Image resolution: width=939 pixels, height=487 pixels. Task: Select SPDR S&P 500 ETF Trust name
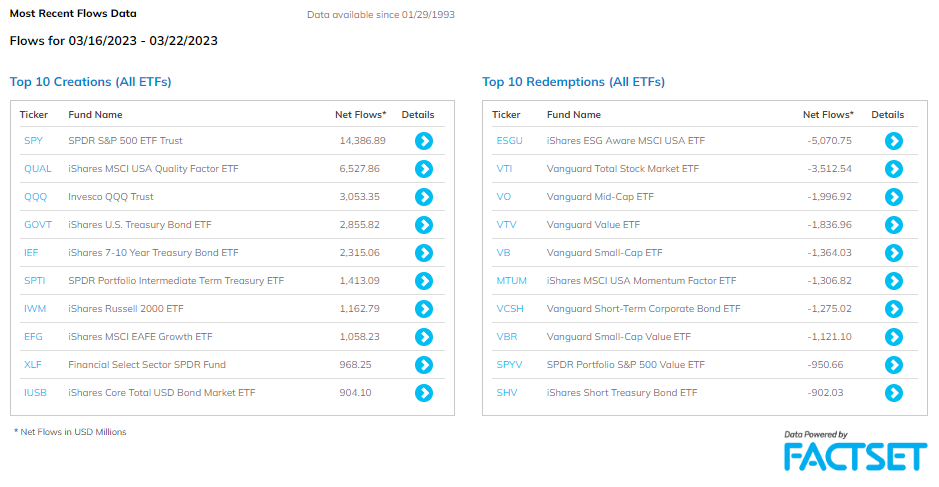[125, 141]
